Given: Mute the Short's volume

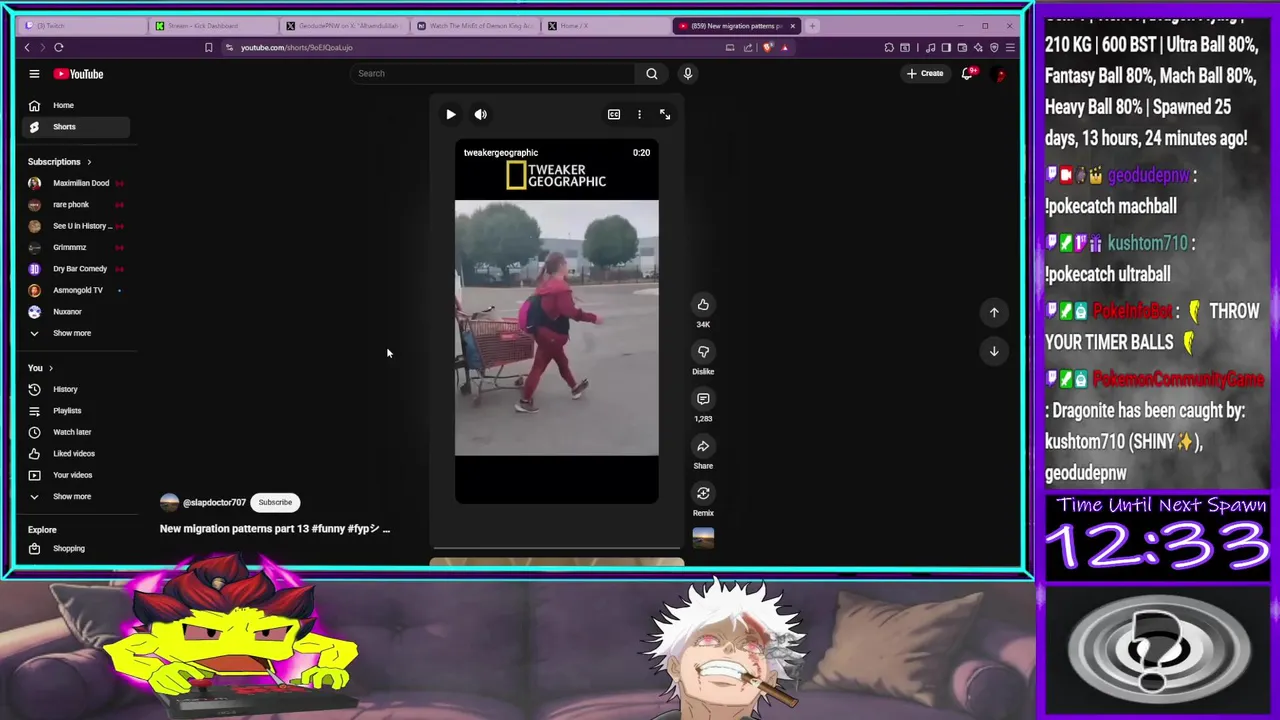Looking at the screenshot, I should click(480, 114).
